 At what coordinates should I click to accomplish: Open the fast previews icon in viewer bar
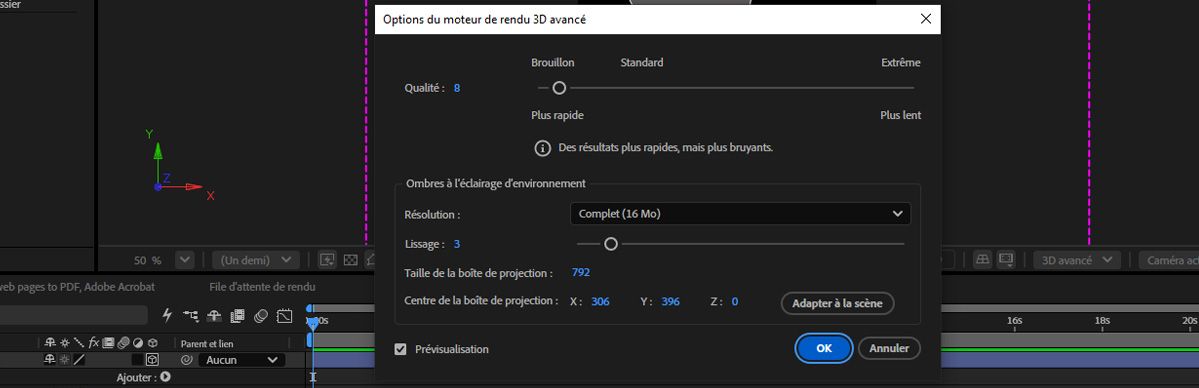point(327,260)
